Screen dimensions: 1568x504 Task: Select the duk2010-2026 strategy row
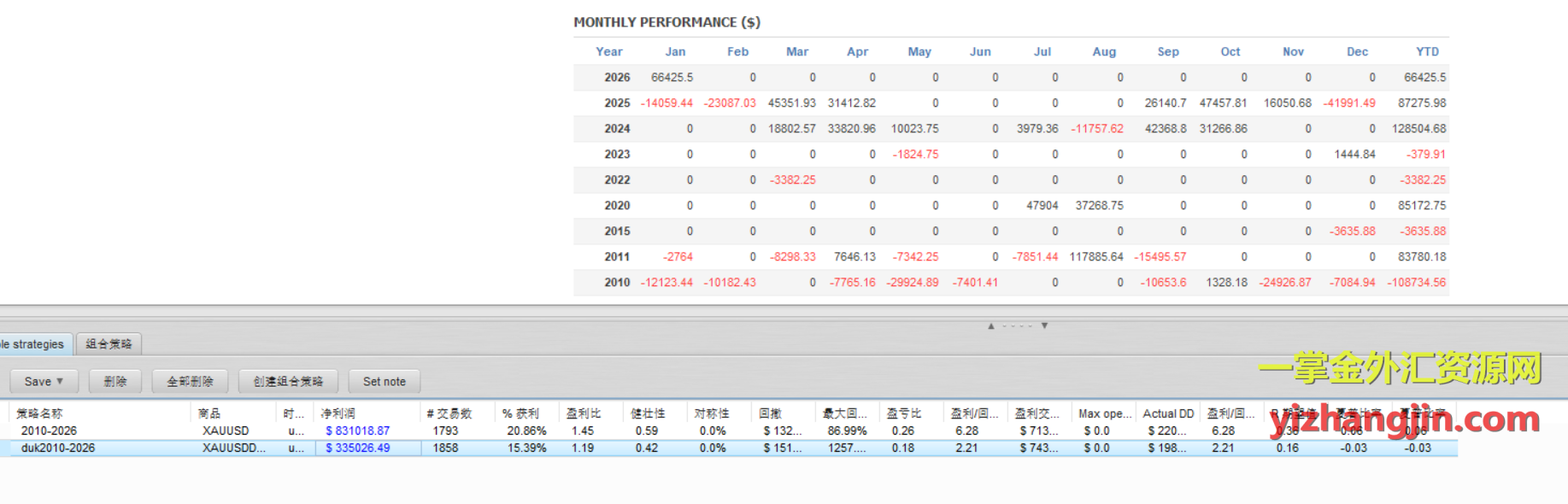tap(58, 448)
